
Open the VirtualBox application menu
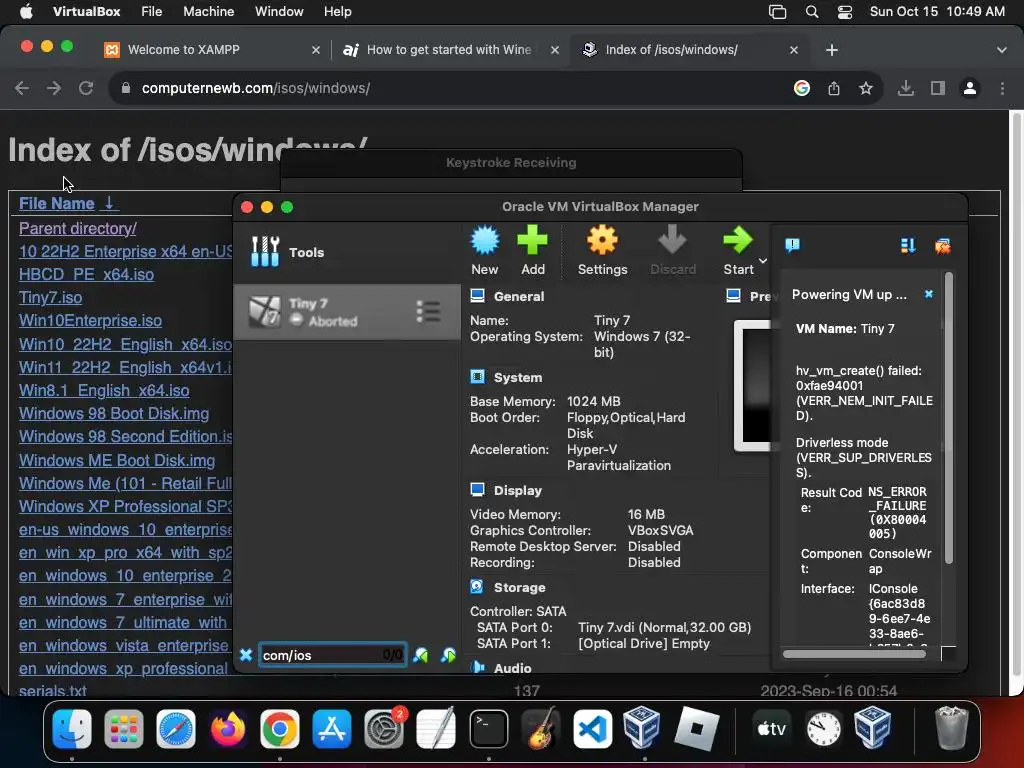tap(86, 12)
